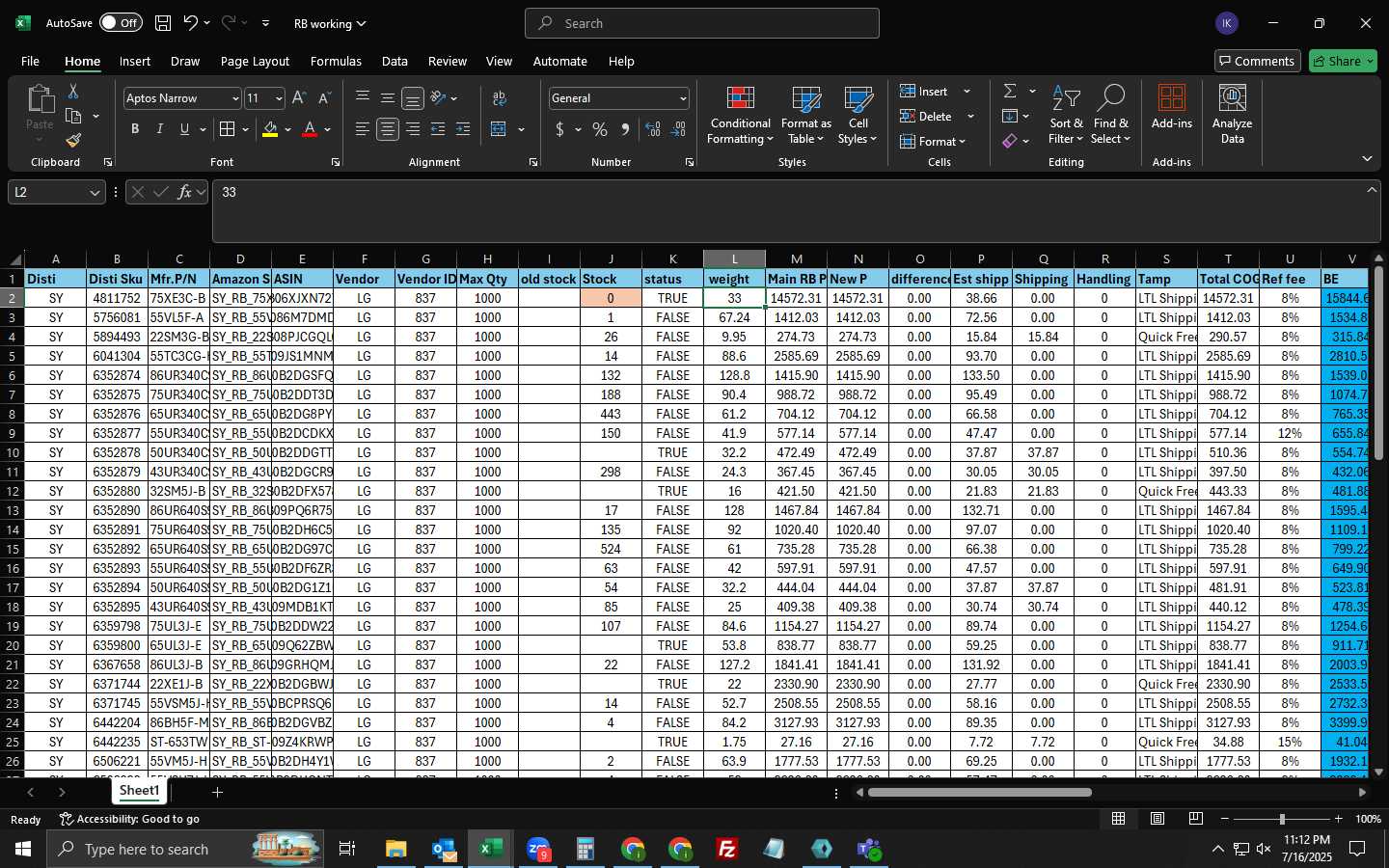Screen dimensions: 1389x868
Task: Click the Increase Indent icon
Action: [463, 129]
